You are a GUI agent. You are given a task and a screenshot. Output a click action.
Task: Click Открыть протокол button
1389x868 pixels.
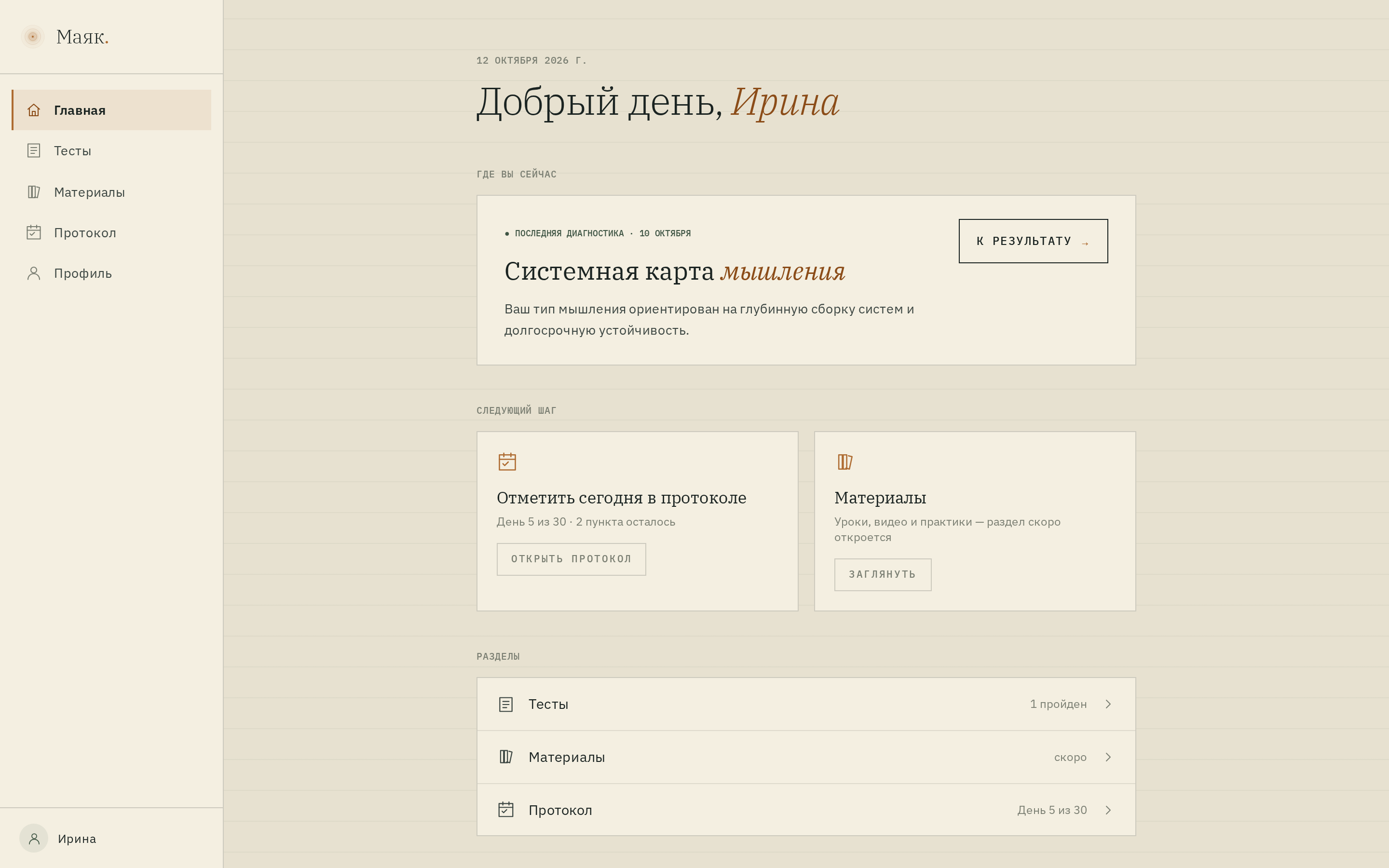click(x=571, y=559)
